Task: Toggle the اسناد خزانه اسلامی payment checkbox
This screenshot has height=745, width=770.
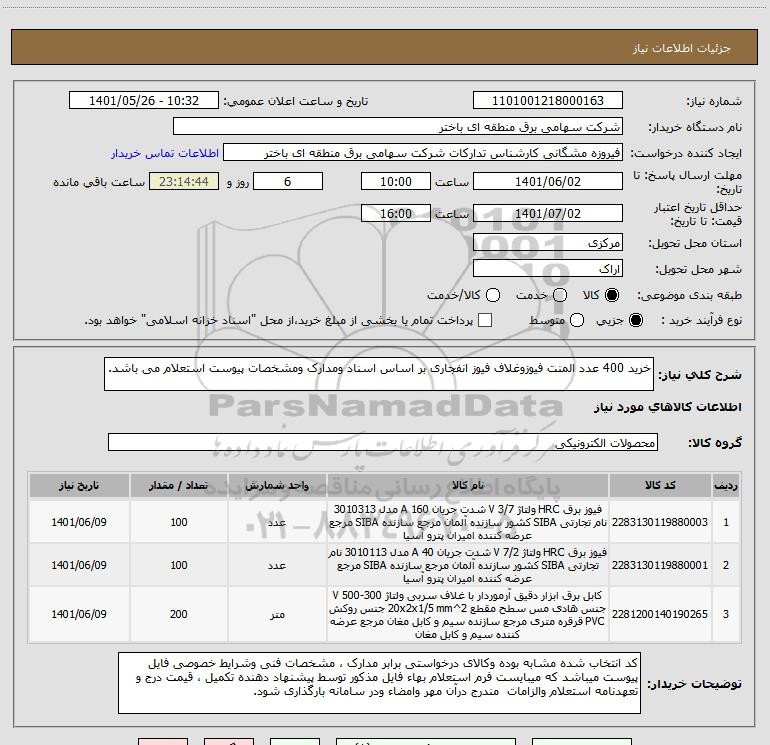Action: tap(485, 320)
